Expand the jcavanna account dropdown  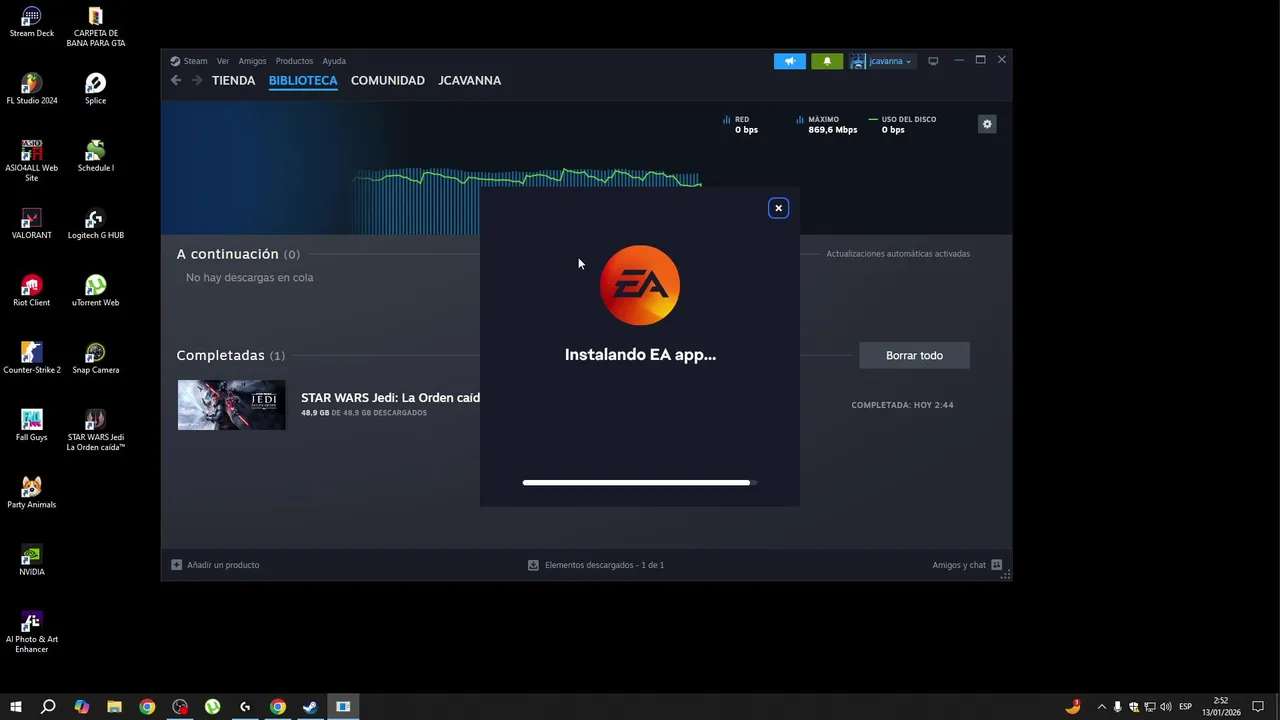[x=882, y=61]
